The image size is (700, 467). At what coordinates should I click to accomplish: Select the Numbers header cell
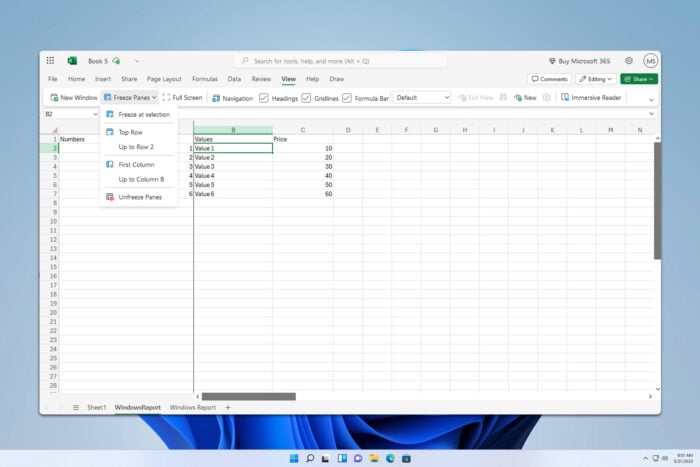125,139
